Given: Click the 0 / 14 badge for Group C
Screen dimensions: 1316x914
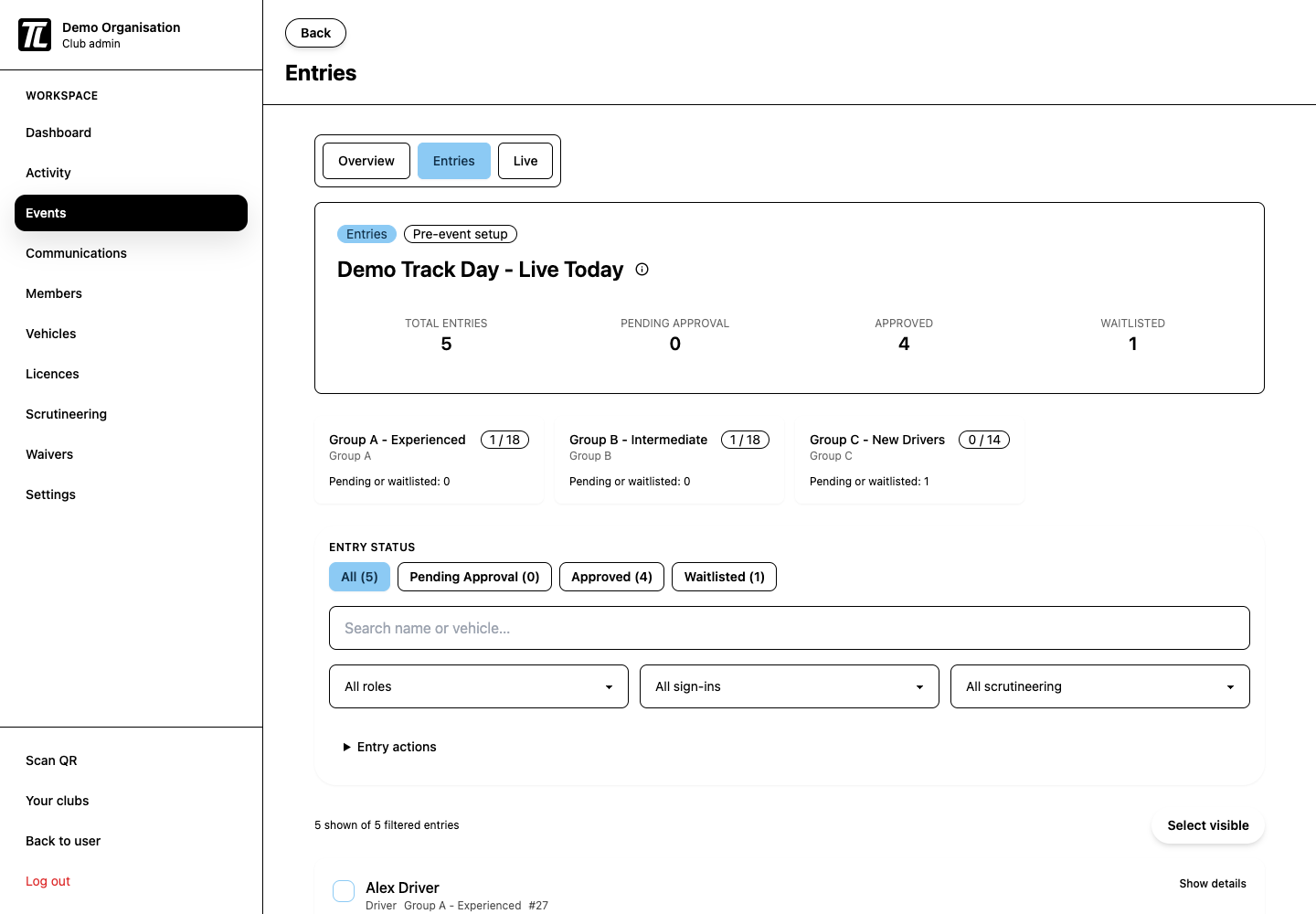Looking at the screenshot, I should coord(984,440).
